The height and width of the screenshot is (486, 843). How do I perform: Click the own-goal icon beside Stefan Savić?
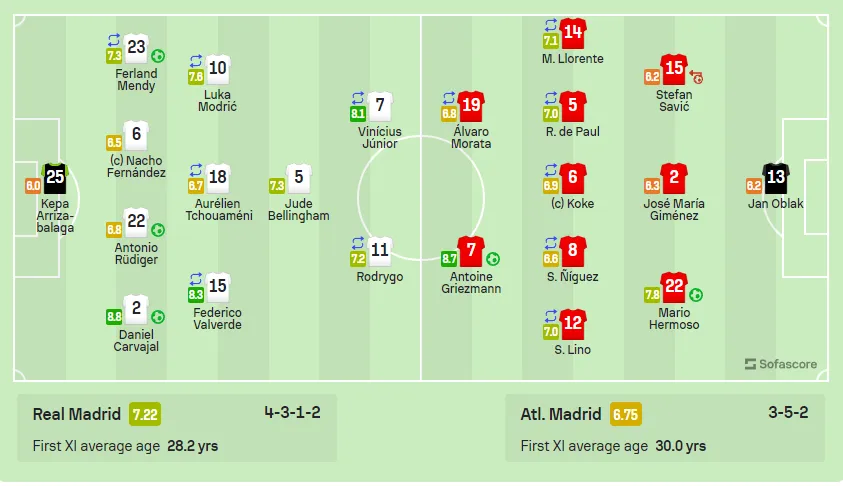pyautogui.click(x=696, y=78)
